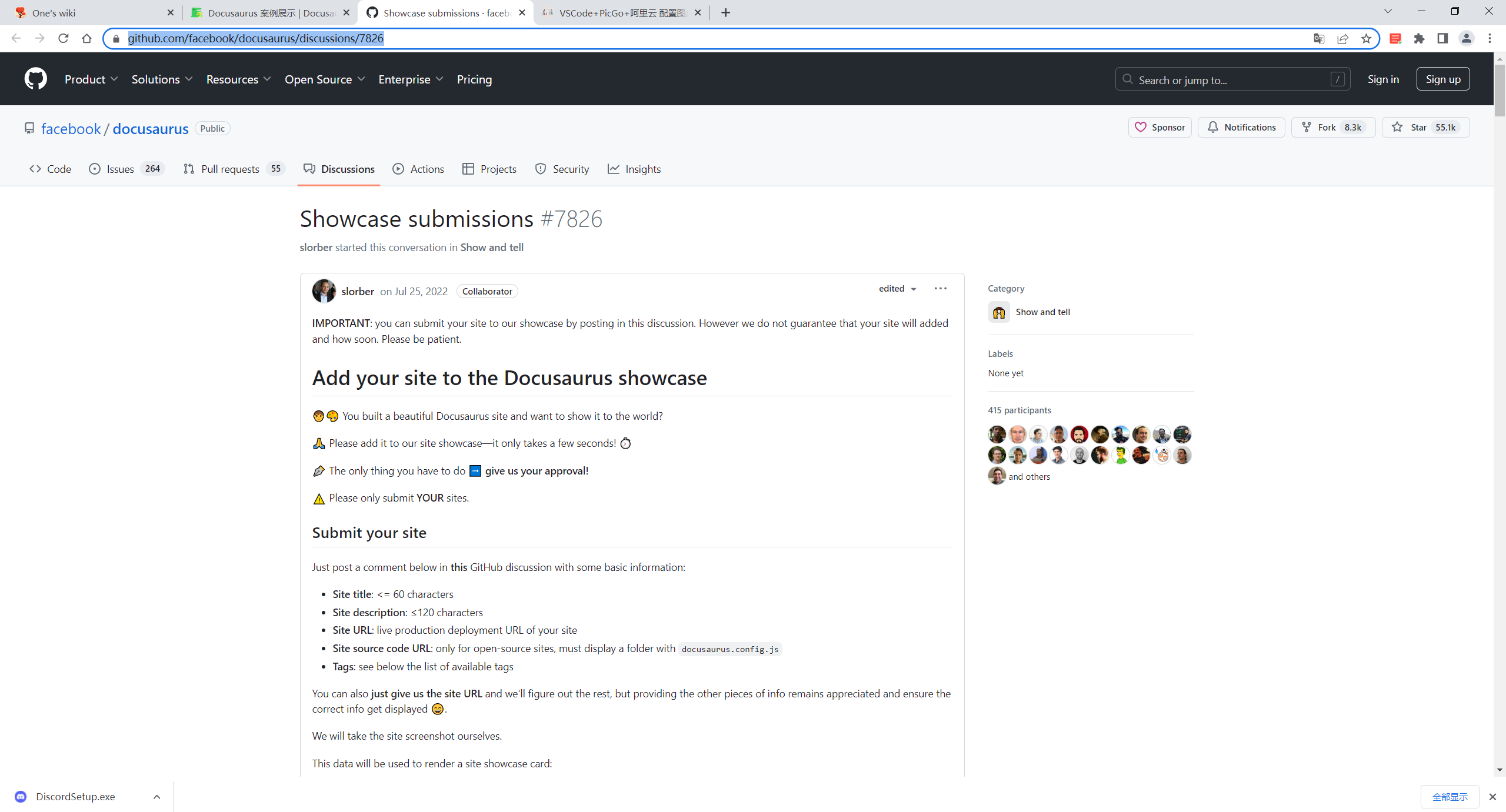Open the Projects tab
Viewport: 1506px width, 812px height.
pyautogui.click(x=489, y=169)
